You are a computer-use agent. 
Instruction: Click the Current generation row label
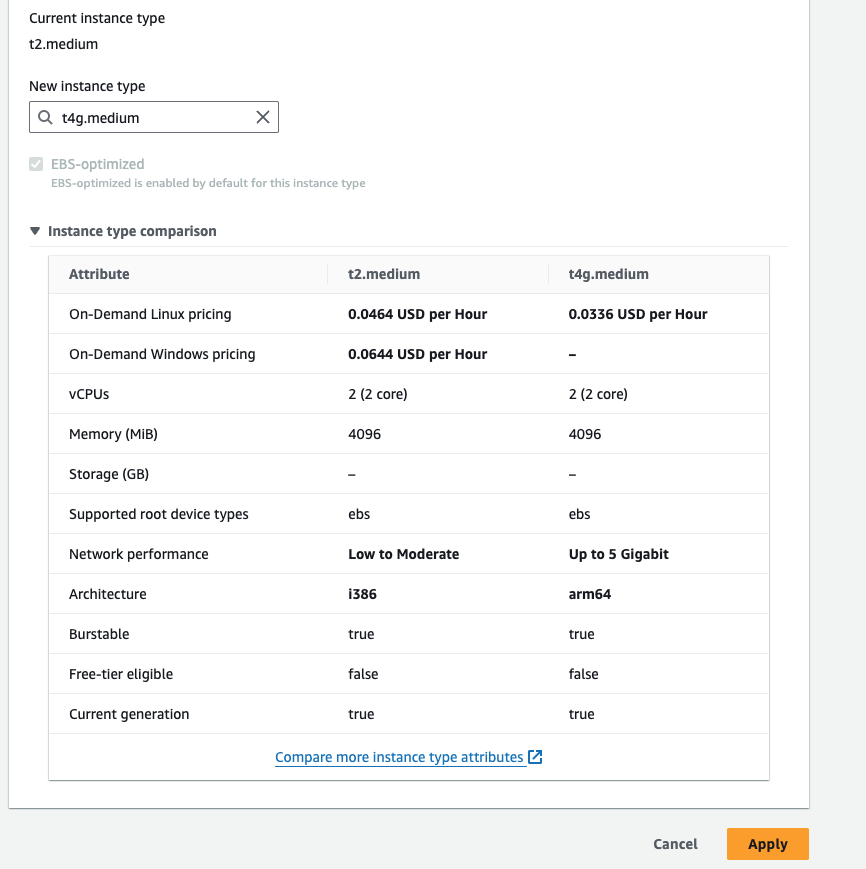[x=129, y=714]
